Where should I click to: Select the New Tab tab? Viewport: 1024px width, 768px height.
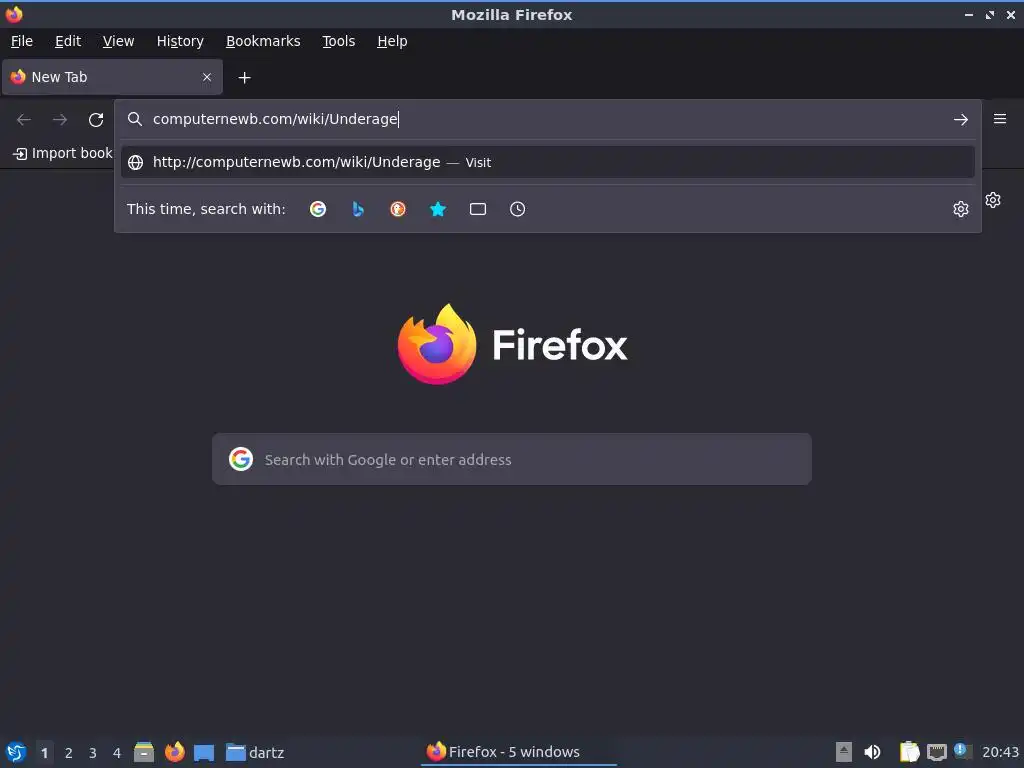click(x=112, y=77)
